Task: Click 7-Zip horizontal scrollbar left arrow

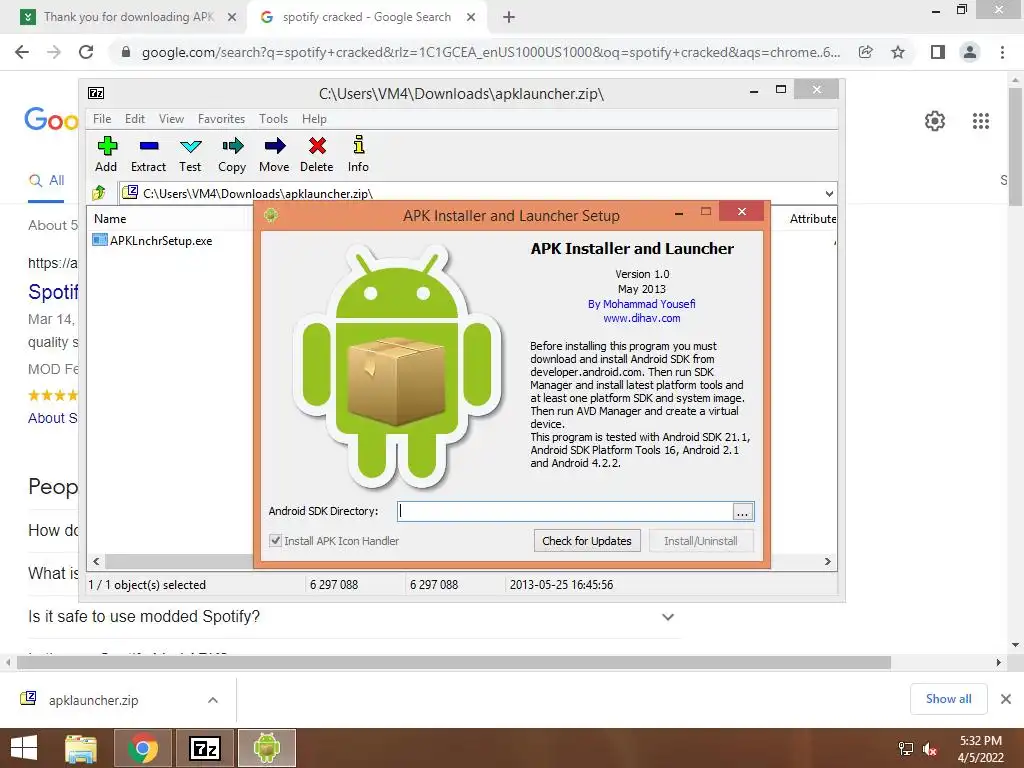Action: click(96, 562)
